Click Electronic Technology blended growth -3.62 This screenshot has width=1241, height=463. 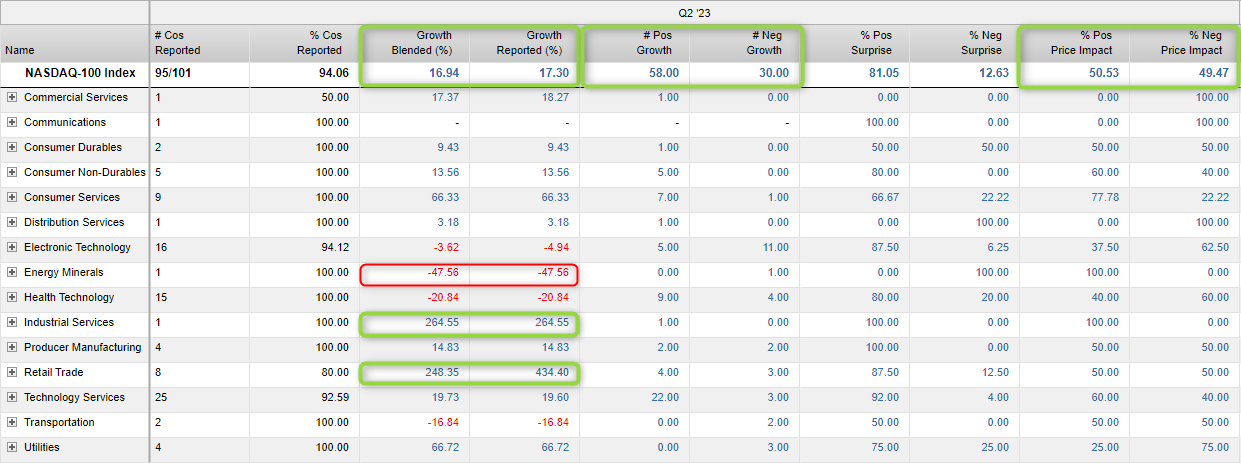point(447,248)
